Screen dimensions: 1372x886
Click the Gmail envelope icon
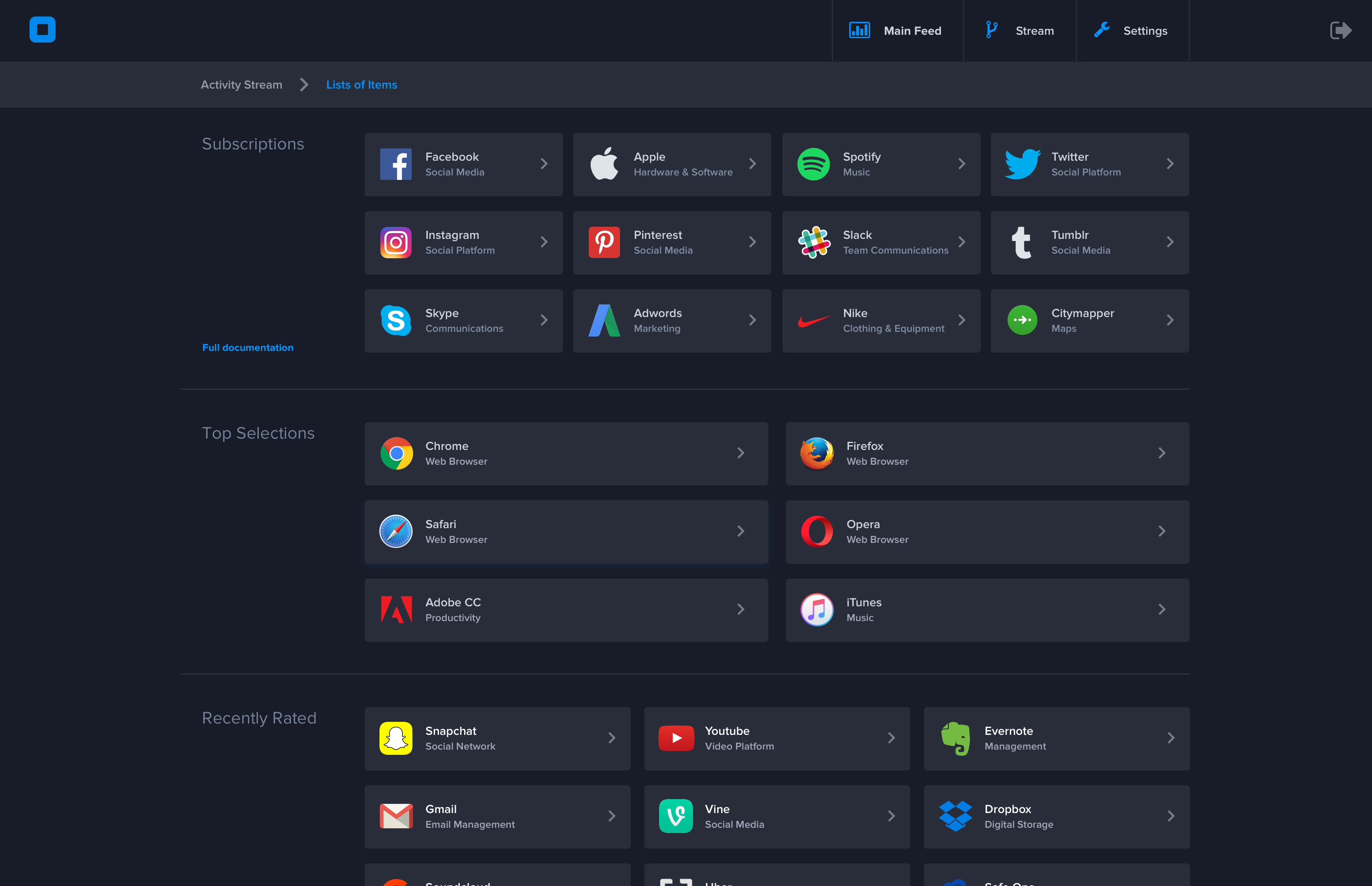click(396, 817)
